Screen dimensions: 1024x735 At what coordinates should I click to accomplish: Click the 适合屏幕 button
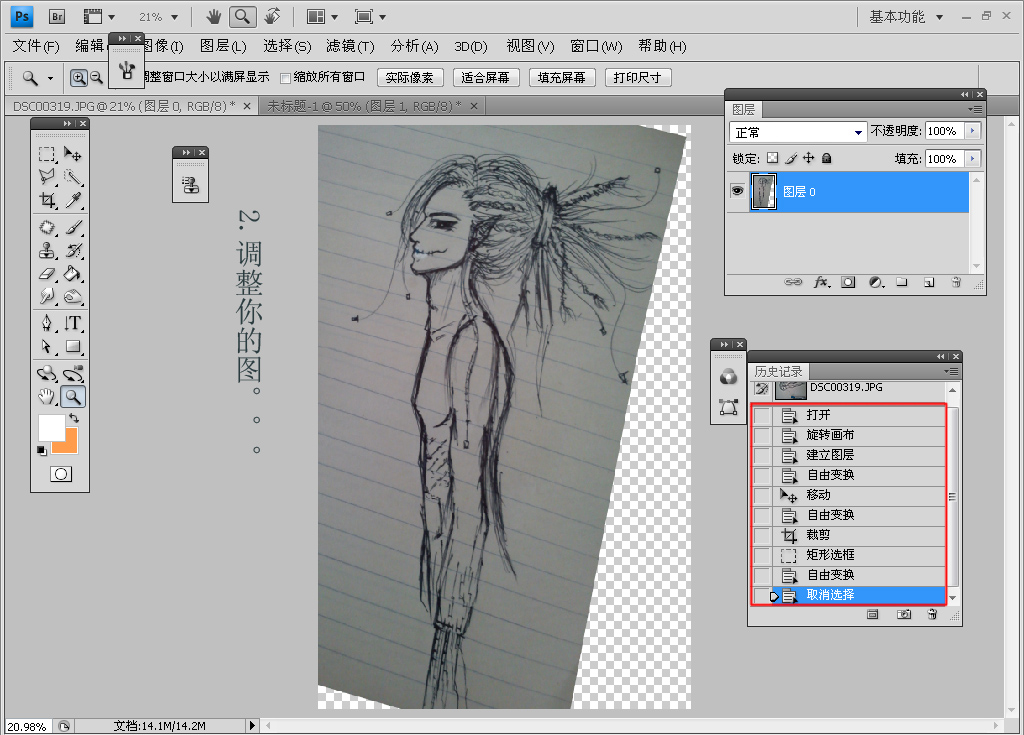click(x=485, y=77)
